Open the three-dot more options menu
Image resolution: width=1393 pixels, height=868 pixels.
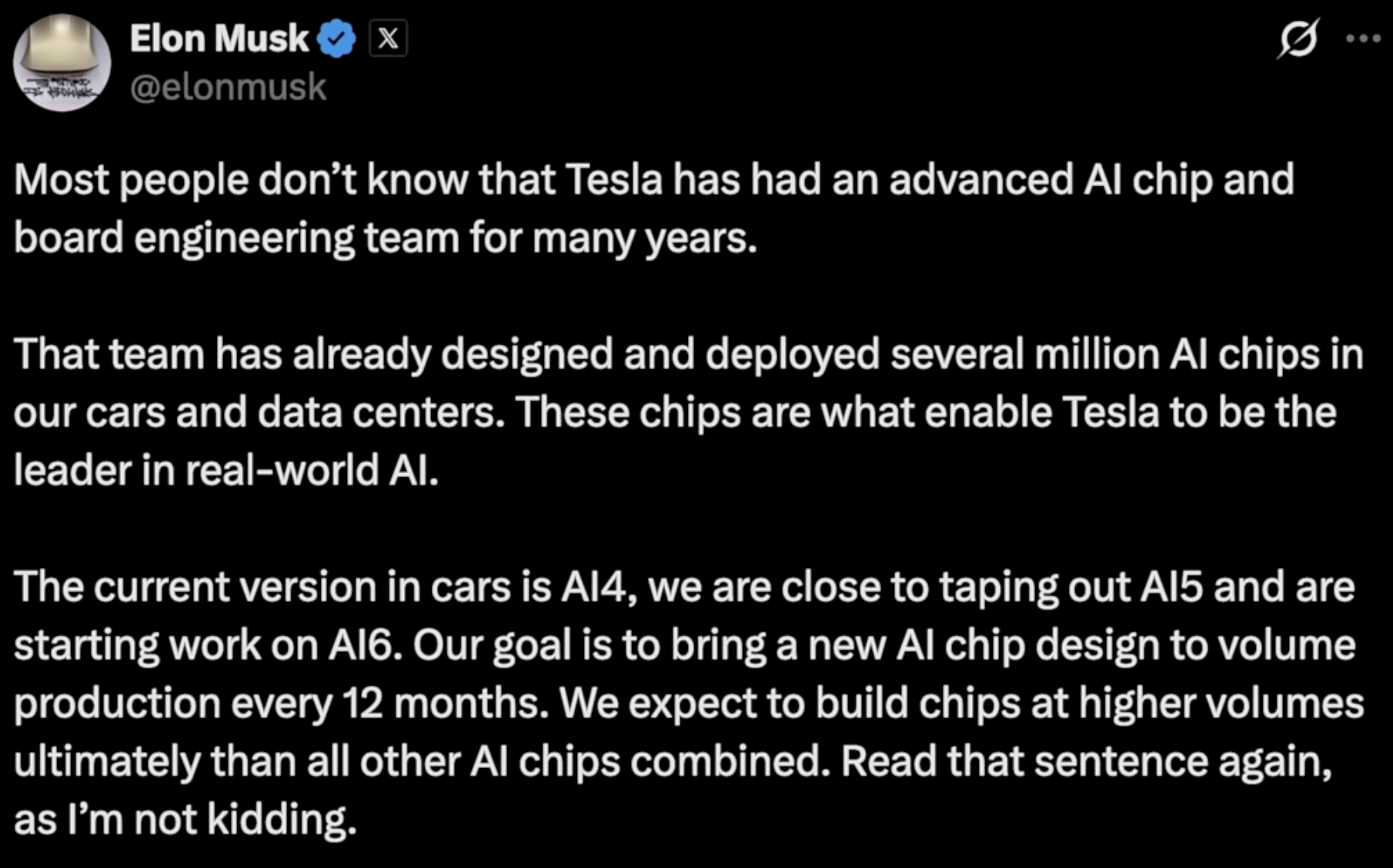[1363, 38]
